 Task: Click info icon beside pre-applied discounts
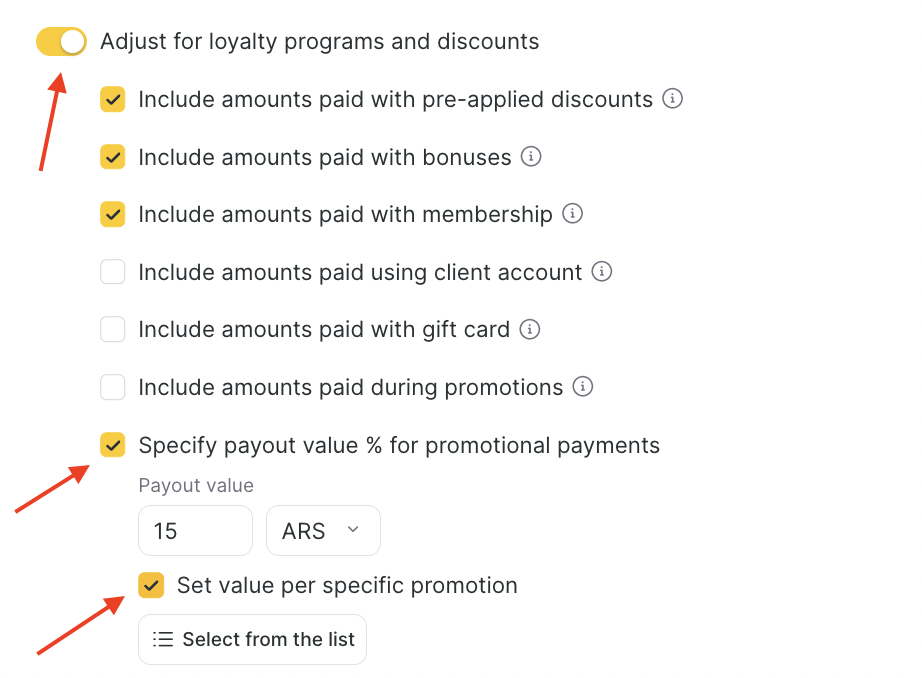673,99
